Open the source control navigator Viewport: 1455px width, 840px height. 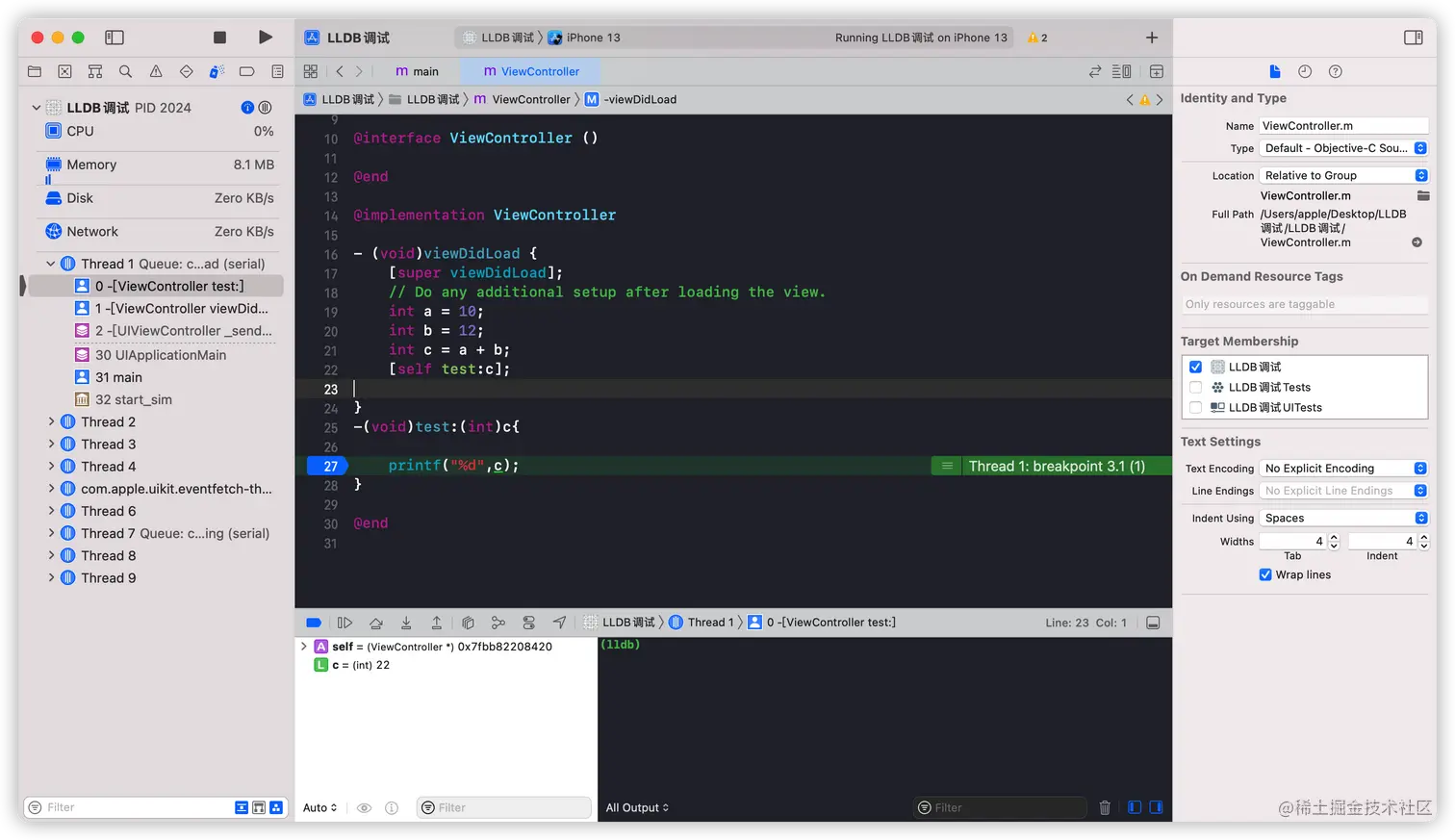click(64, 71)
